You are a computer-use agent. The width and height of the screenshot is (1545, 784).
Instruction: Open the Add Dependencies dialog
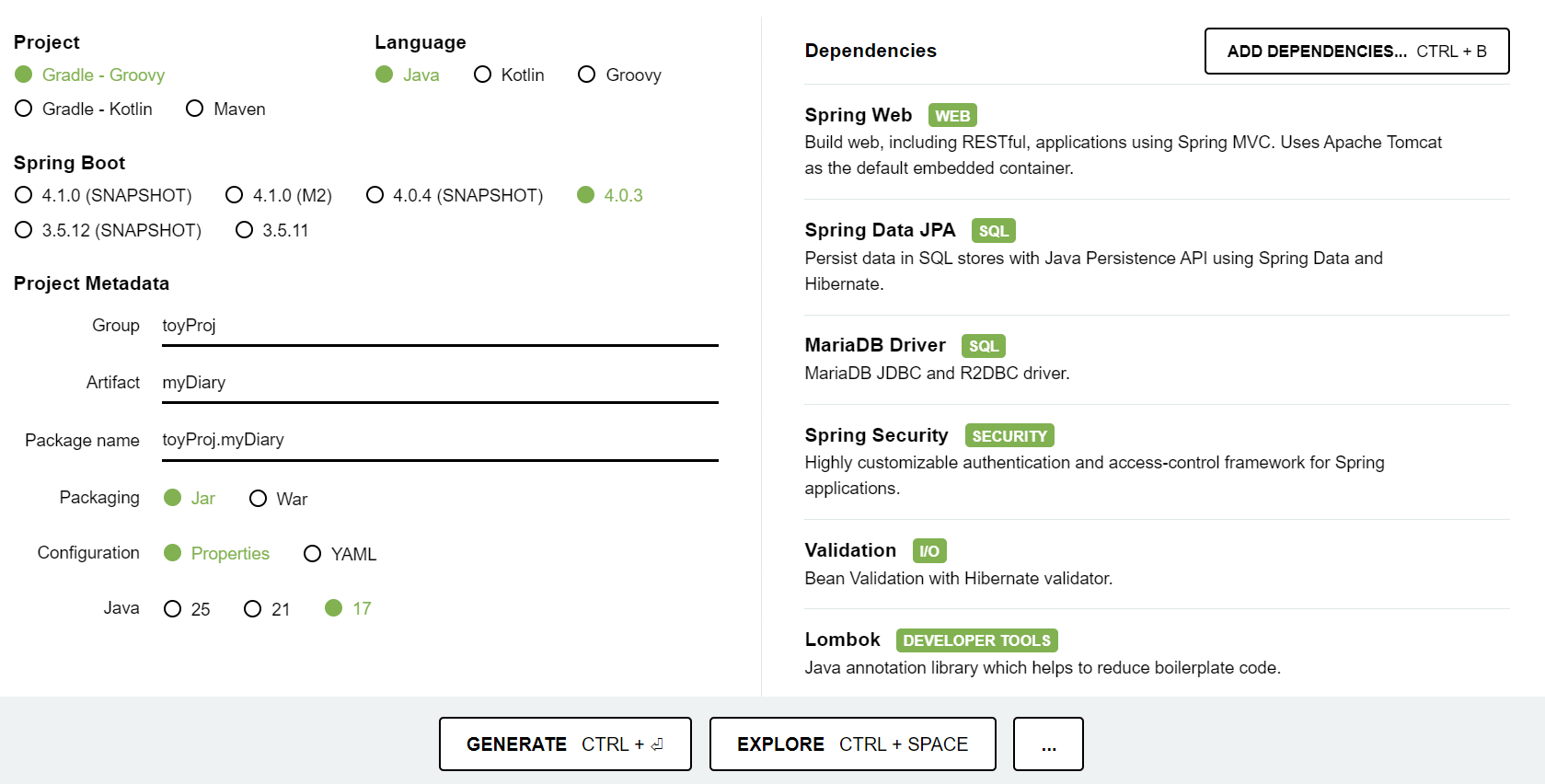(1357, 51)
